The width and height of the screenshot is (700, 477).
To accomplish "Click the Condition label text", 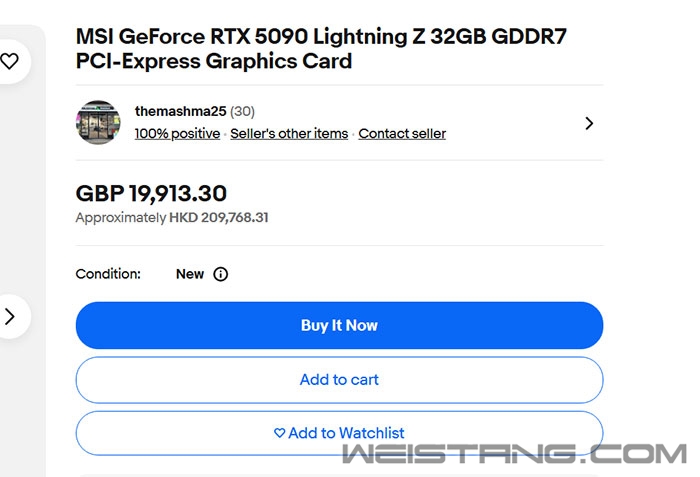I will [x=108, y=274].
